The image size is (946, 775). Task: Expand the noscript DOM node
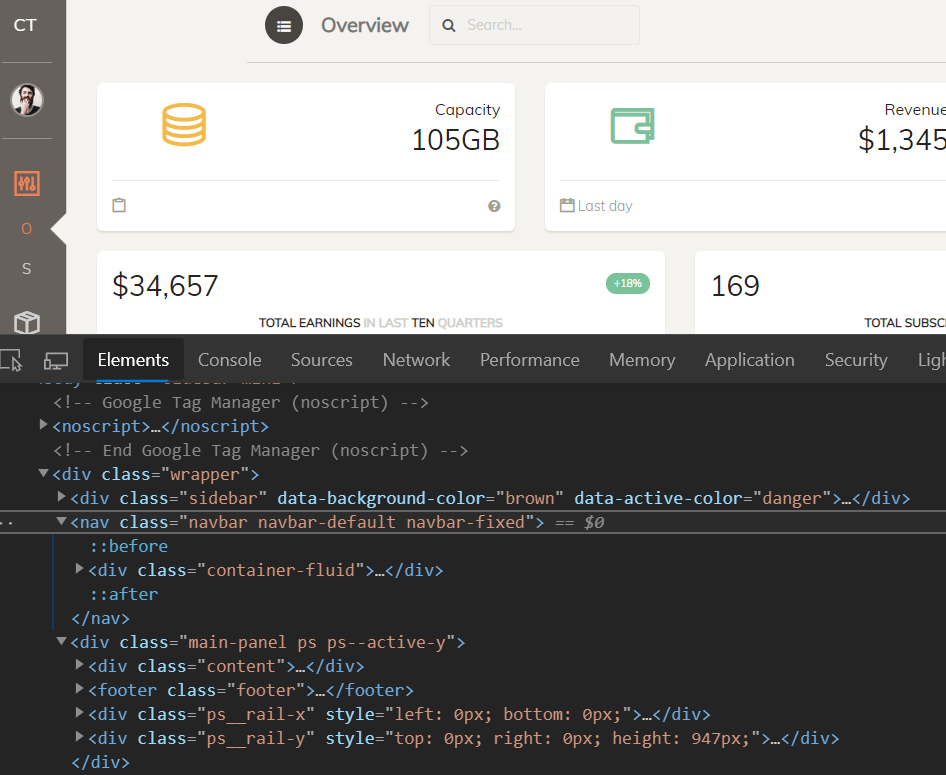(43, 425)
